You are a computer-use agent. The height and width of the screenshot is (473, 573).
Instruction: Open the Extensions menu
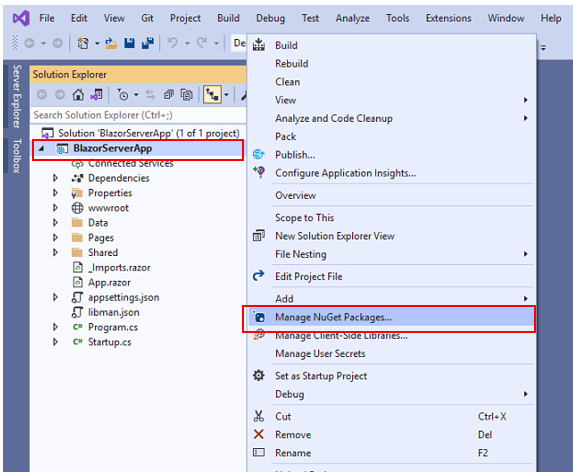pos(448,18)
